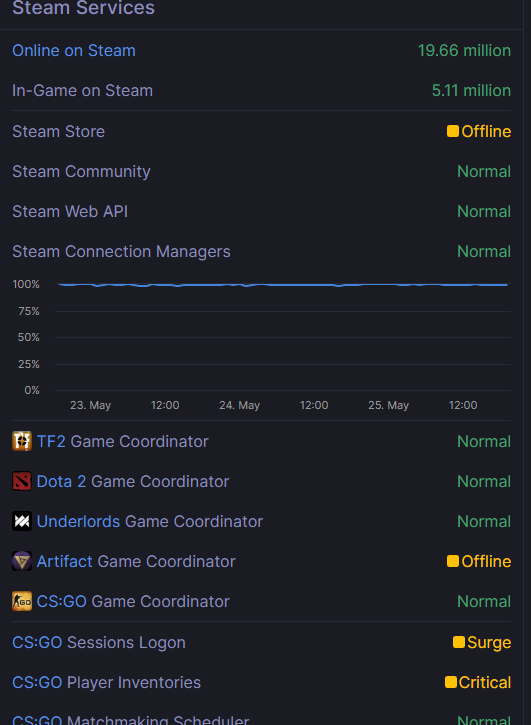This screenshot has height=725, width=531.
Task: Click the Artifact game icon
Action: tap(22, 561)
